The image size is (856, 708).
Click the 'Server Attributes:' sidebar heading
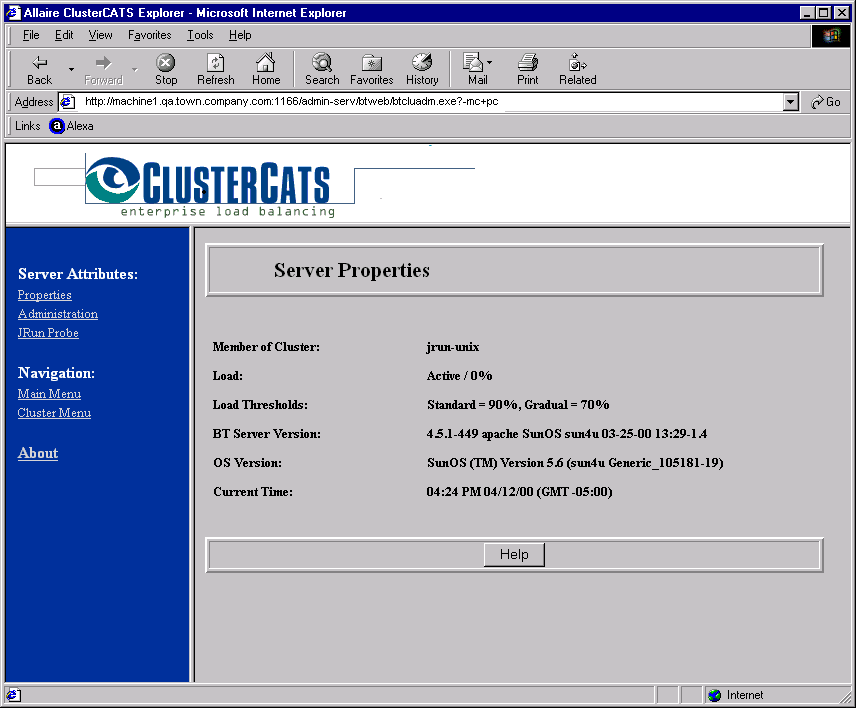[x=78, y=274]
